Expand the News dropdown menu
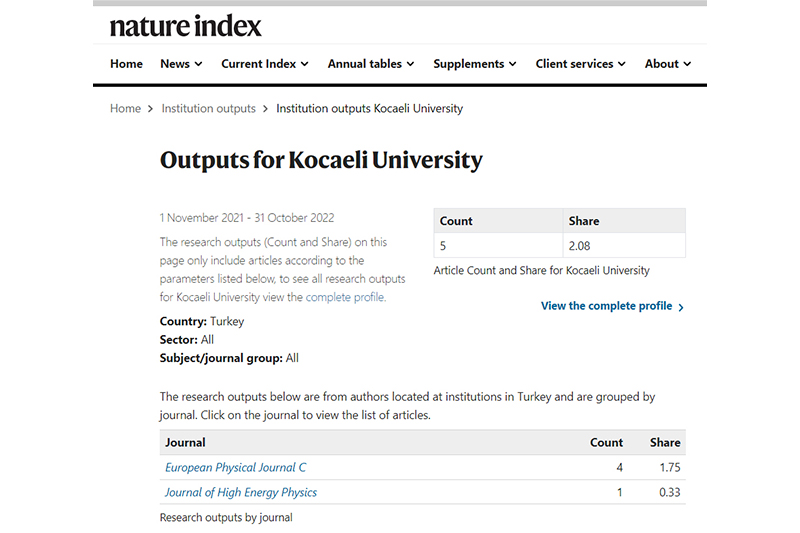The image size is (800, 533). tap(181, 64)
